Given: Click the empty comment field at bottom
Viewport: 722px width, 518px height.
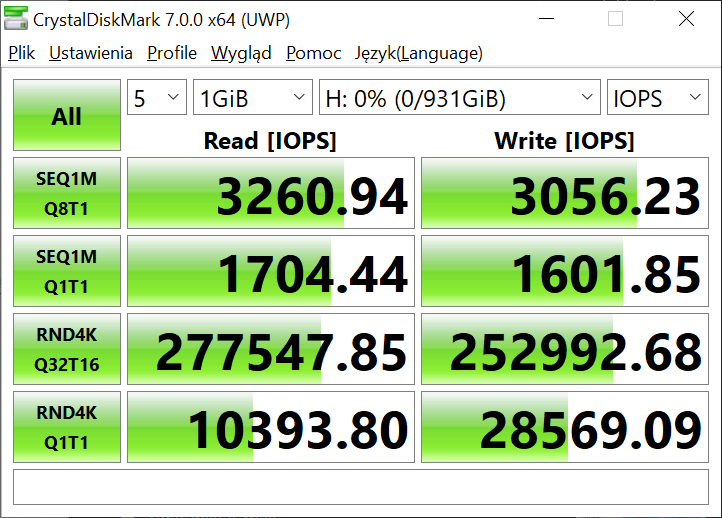Looking at the screenshot, I should click(360, 487).
